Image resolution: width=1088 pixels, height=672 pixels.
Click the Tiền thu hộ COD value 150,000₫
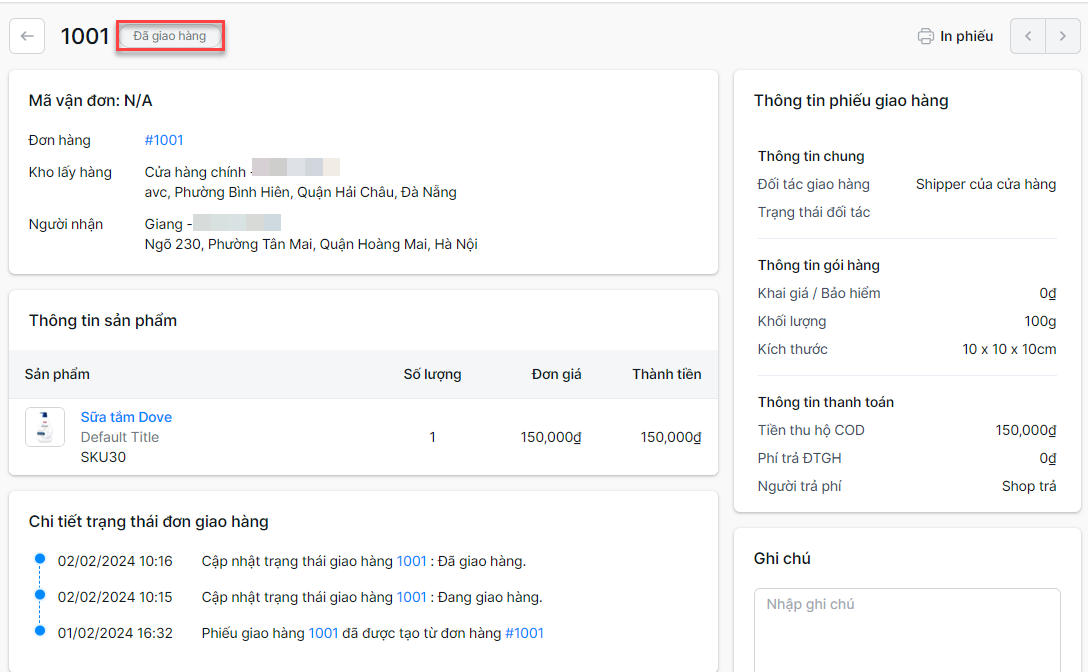(1026, 430)
